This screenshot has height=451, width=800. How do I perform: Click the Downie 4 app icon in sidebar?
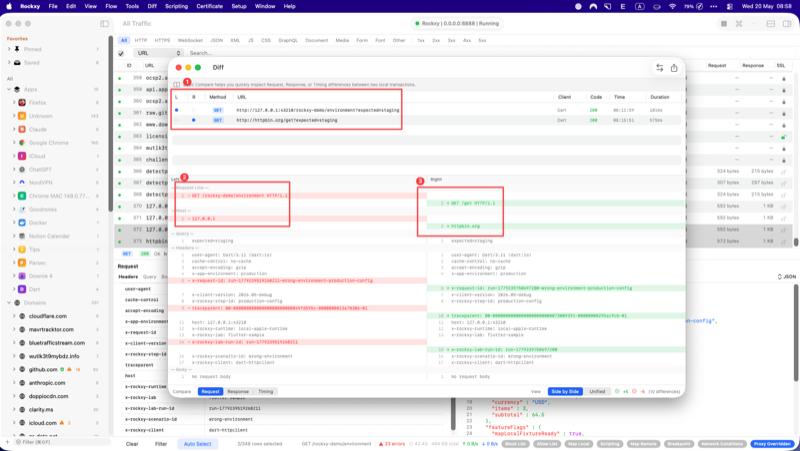tap(22, 276)
